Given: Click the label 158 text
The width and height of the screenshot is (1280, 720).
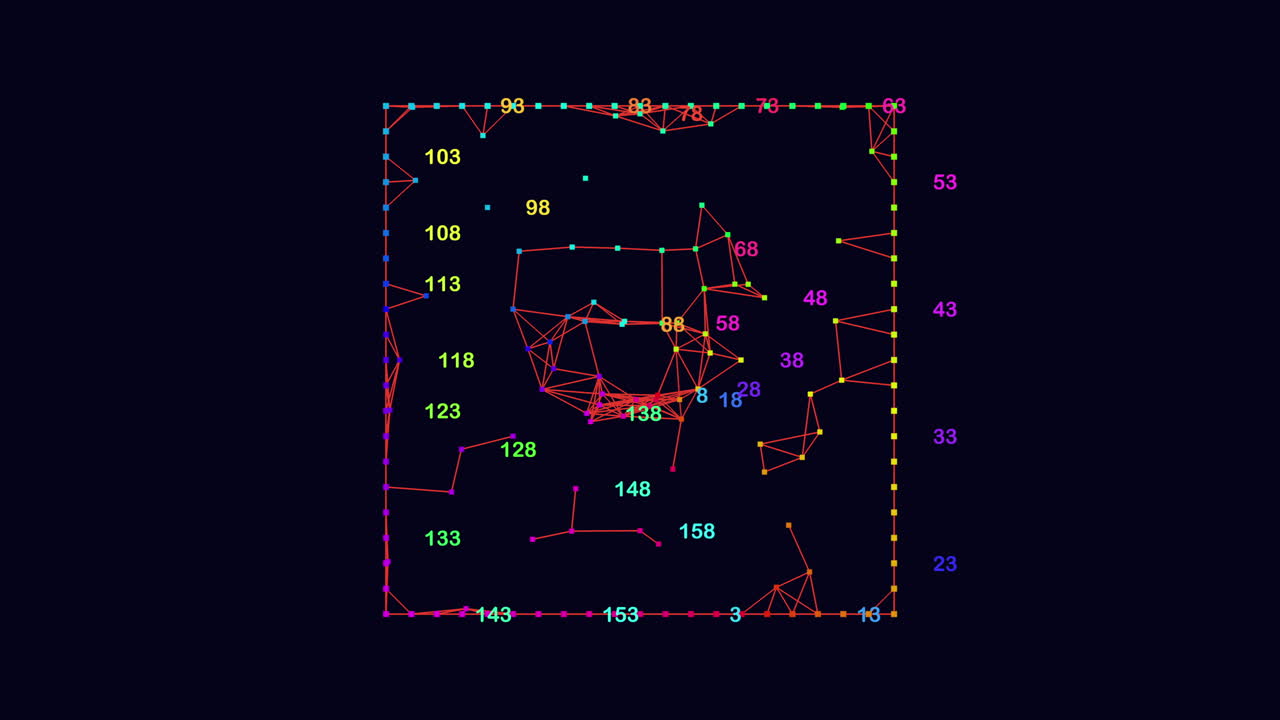Looking at the screenshot, I should [697, 533].
